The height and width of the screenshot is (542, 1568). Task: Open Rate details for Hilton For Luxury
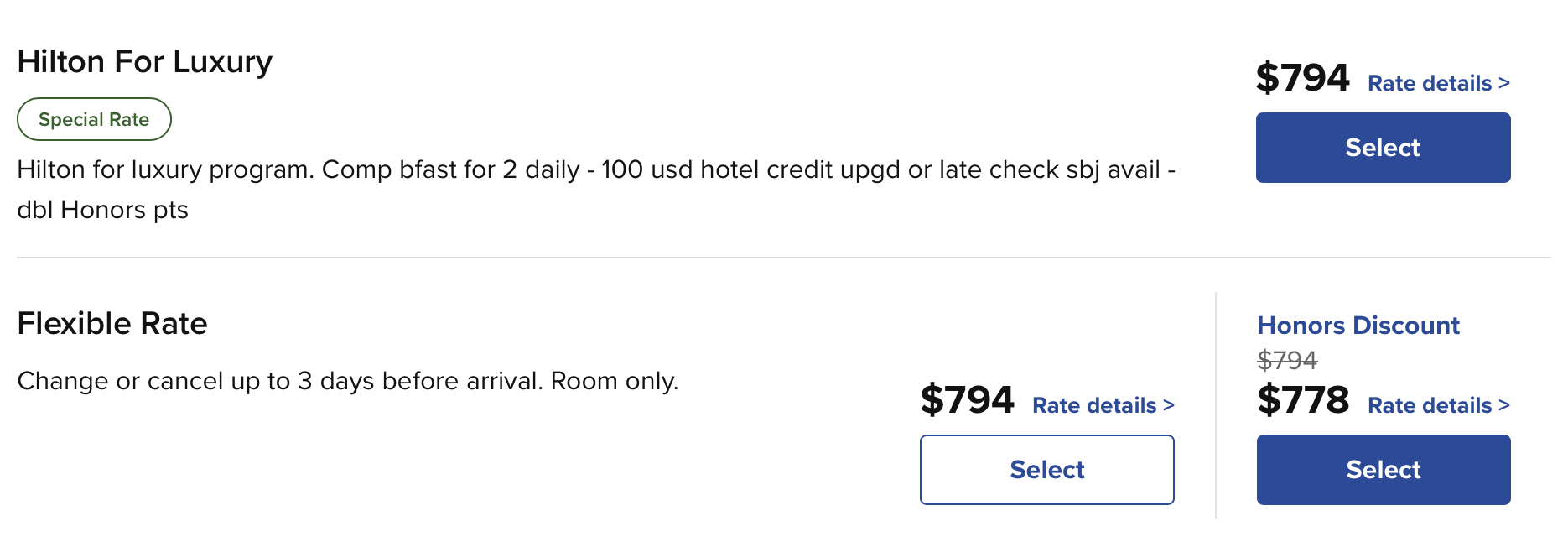[x=1429, y=83]
